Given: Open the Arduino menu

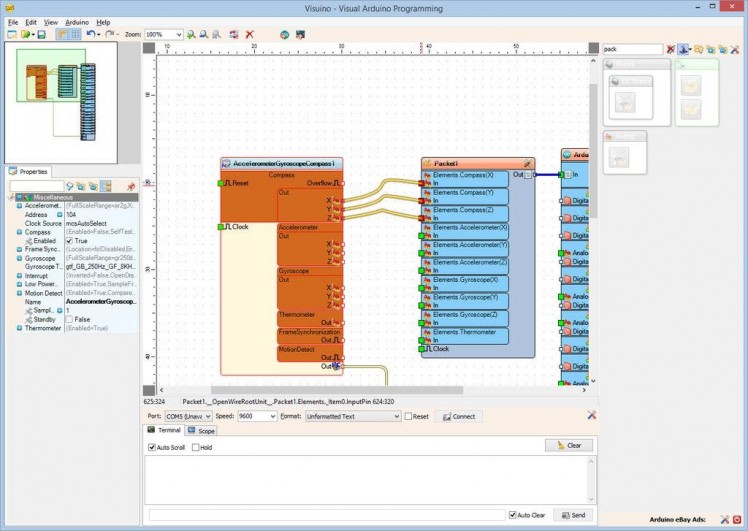Looking at the screenshot, I should (77, 21).
